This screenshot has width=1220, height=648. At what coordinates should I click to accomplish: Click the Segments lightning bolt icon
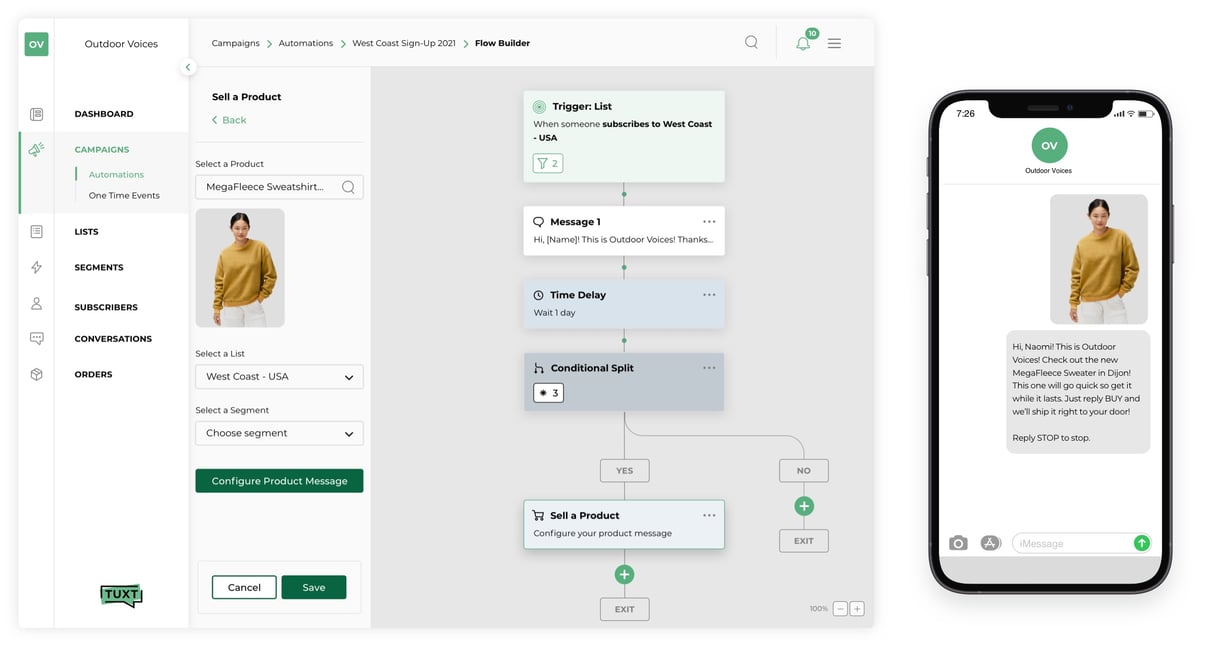[36, 267]
